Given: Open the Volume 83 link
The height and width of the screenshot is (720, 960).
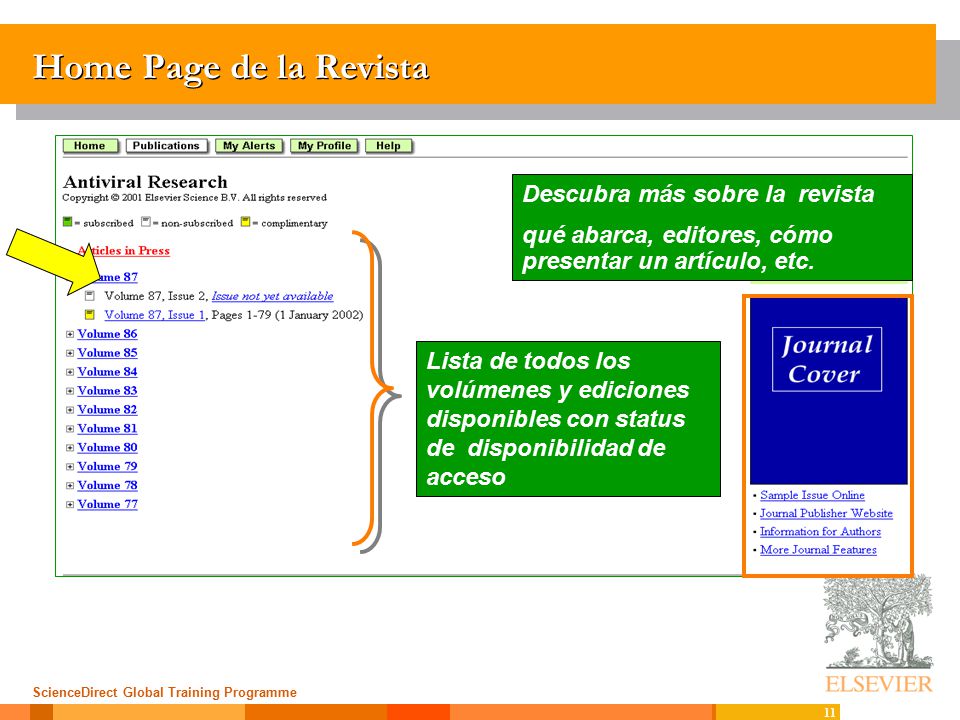Looking at the screenshot, I should point(107,391).
